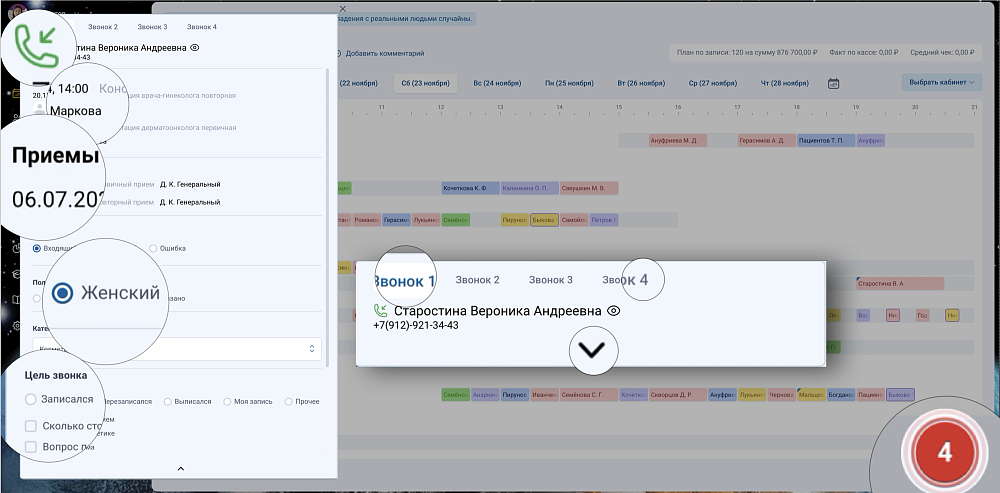
Task: Close the call panel with the X icon
Action: pos(343,8)
